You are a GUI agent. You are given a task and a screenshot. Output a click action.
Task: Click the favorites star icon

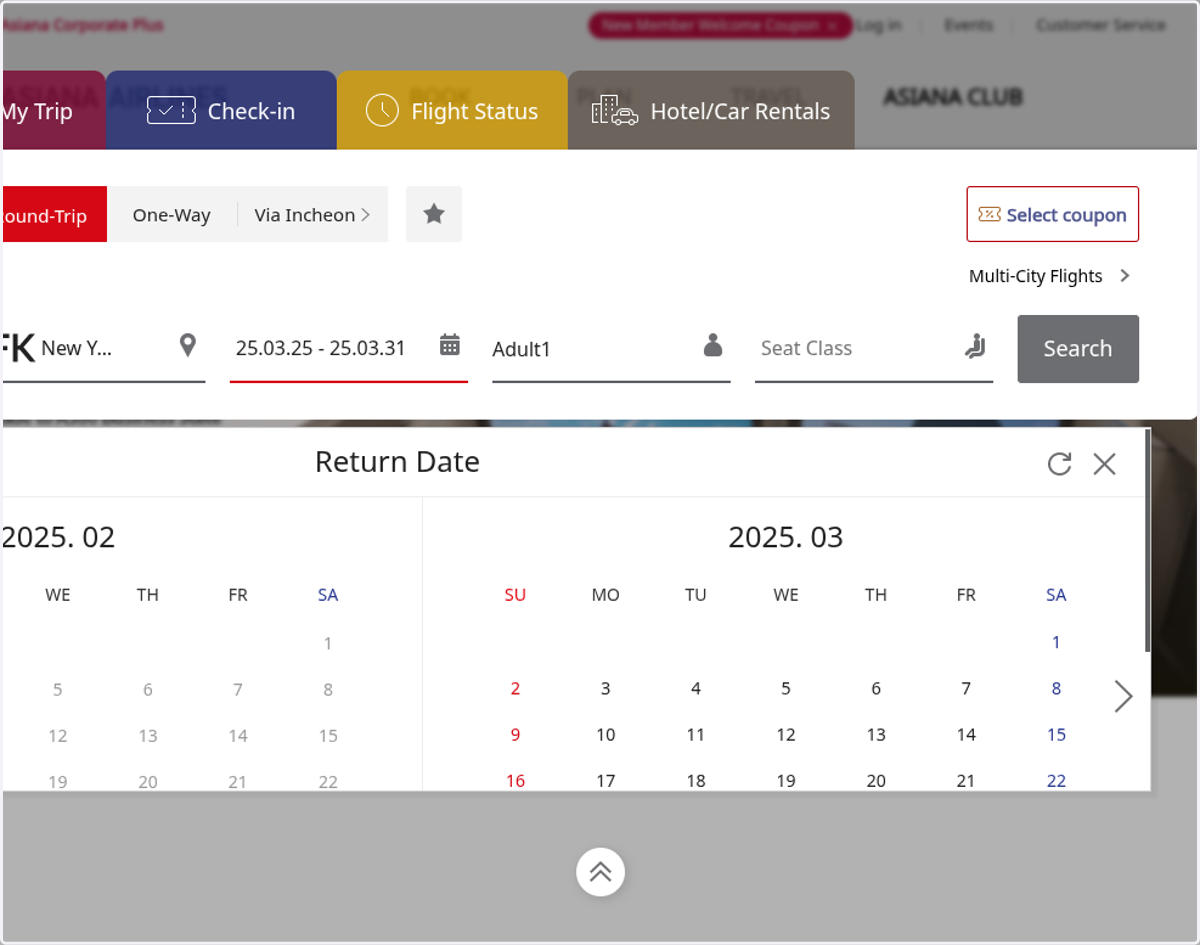coord(434,214)
